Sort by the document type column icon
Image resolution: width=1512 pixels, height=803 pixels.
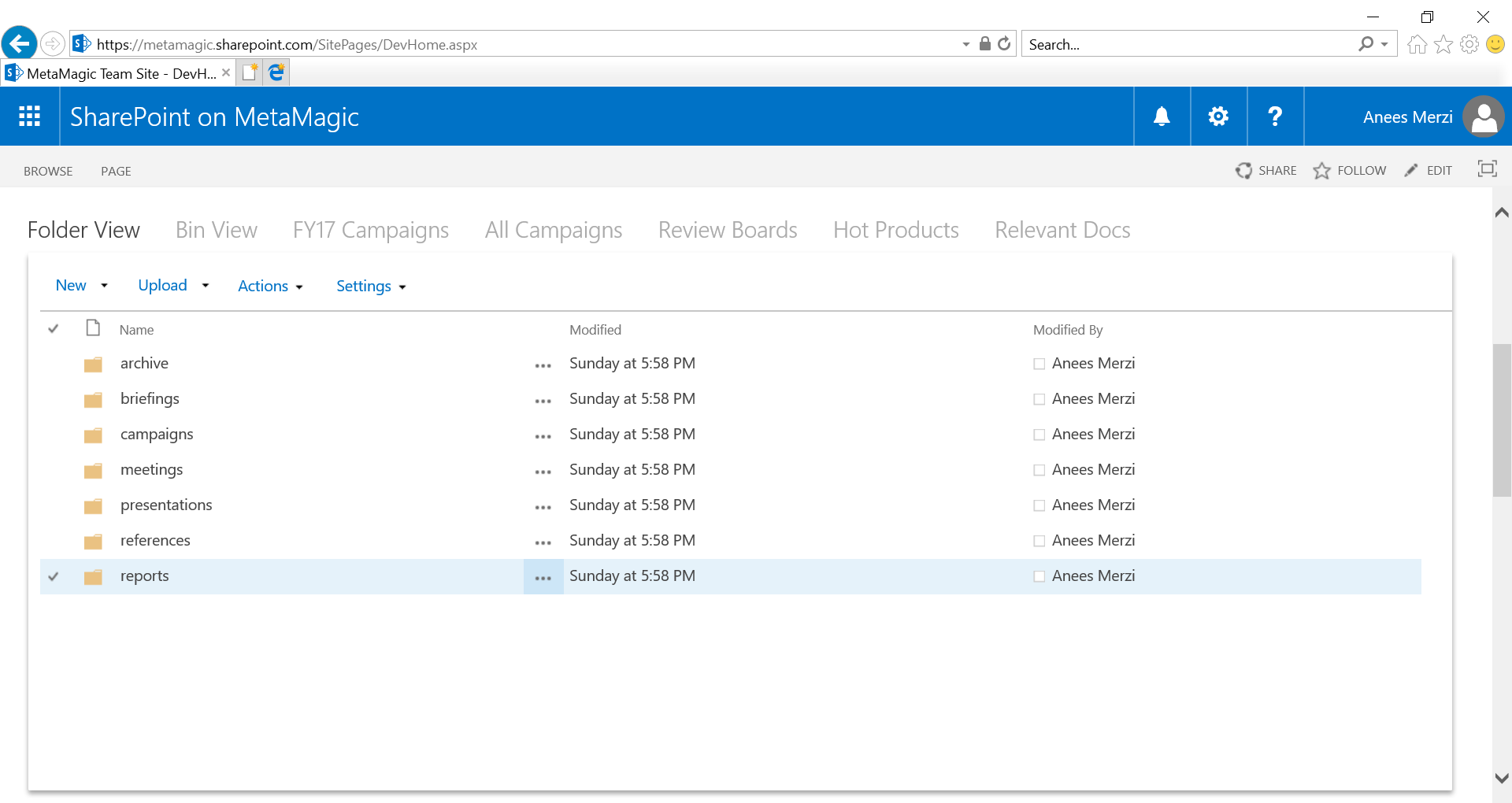(x=93, y=327)
